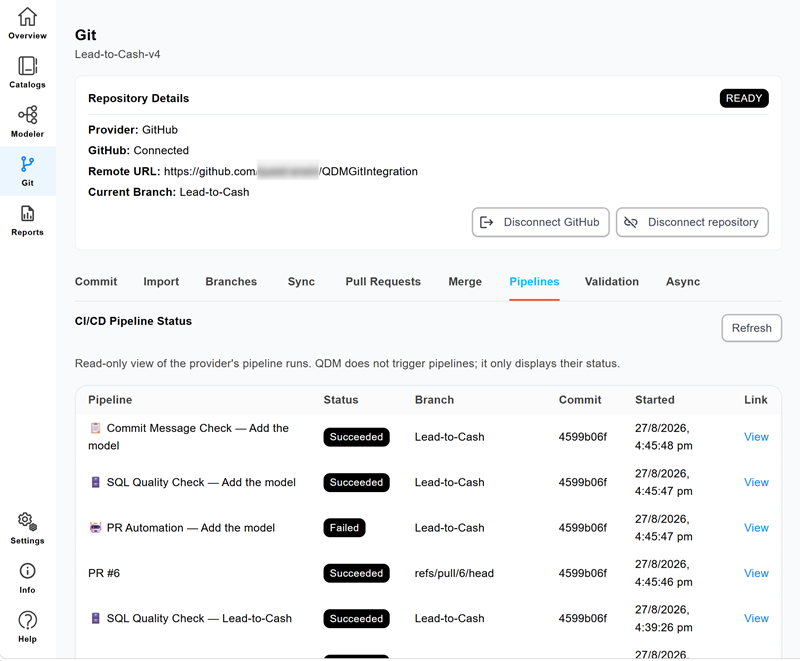Refresh the CI/CD pipeline status
Screen dimensions: 800x661
coord(752,328)
